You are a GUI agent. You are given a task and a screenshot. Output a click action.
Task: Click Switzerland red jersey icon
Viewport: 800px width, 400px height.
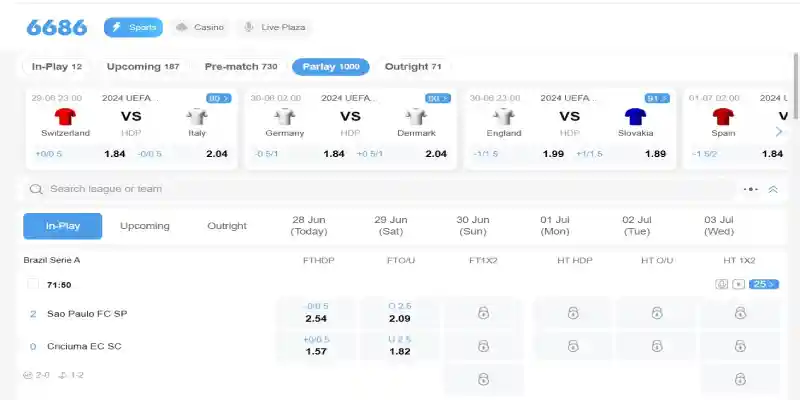click(65, 117)
